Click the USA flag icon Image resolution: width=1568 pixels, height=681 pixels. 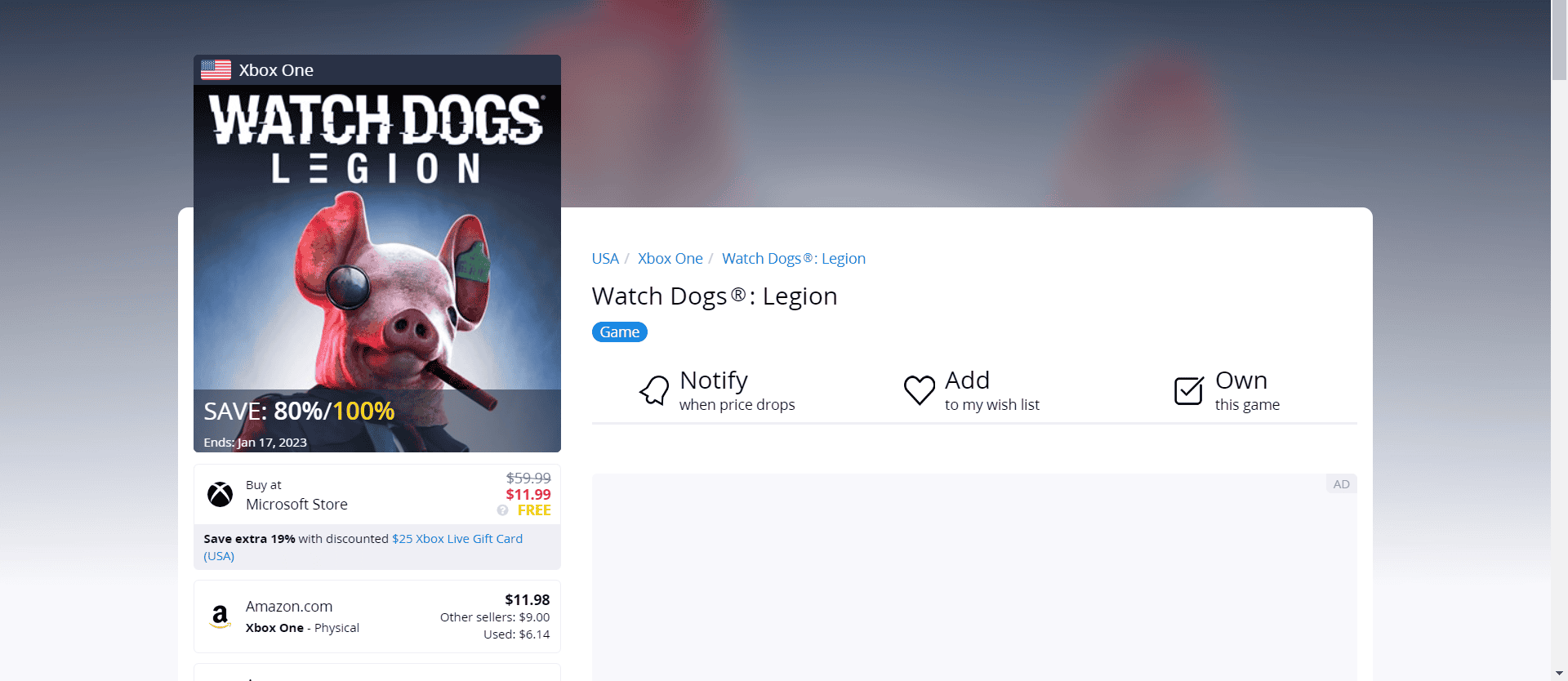click(216, 70)
